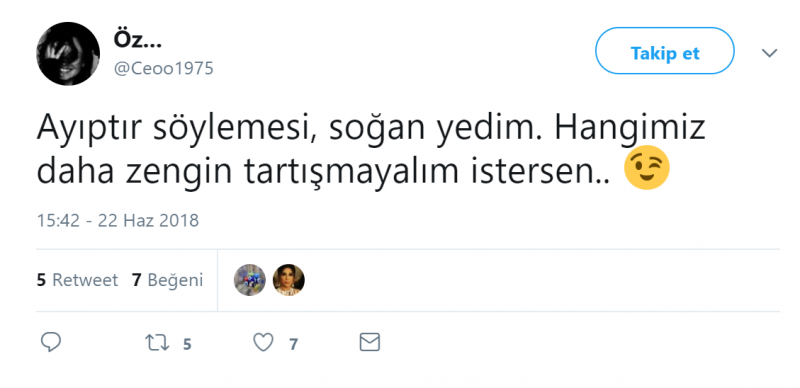Open the author's profile picture
800x388 pixels.
pos(68,54)
